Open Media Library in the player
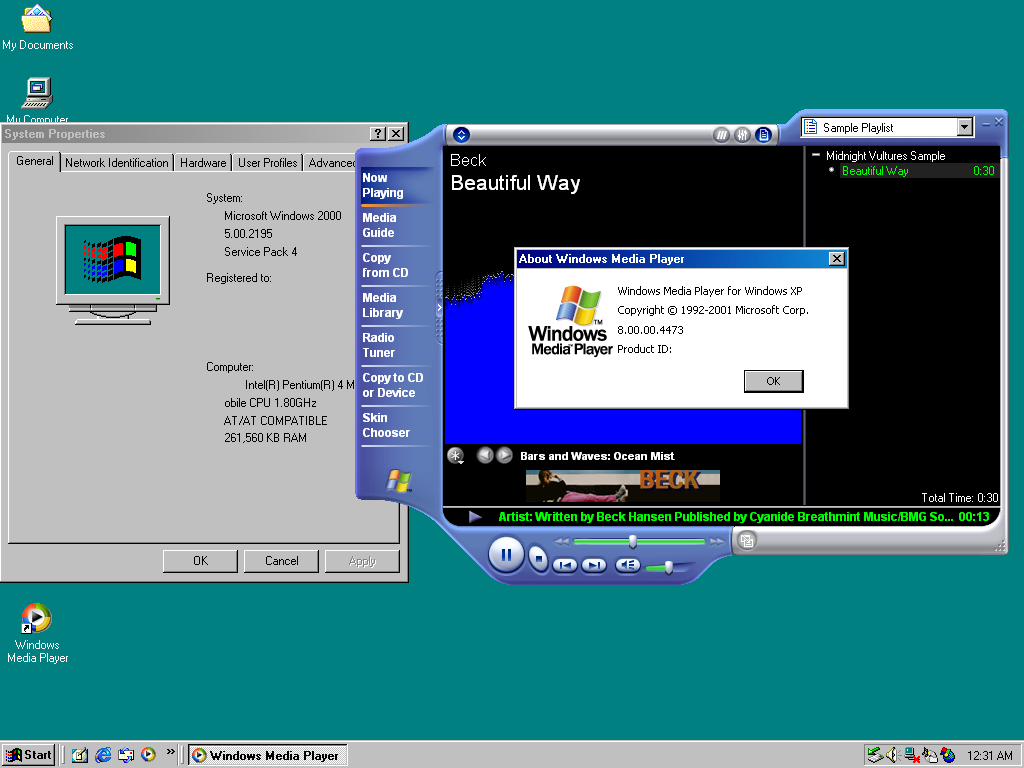 [x=382, y=305]
